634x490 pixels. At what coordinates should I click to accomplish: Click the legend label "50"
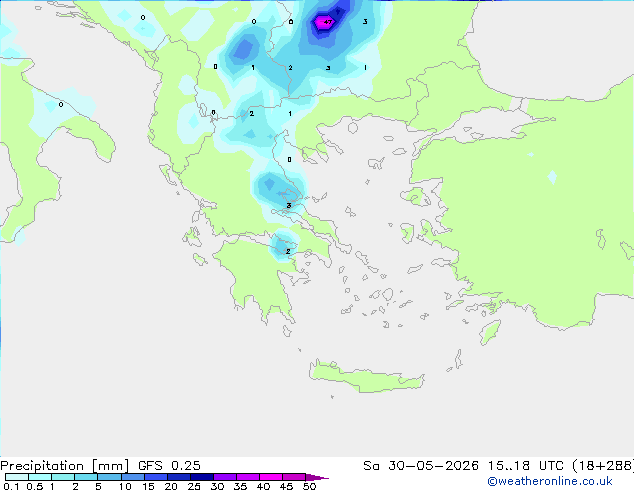[x=309, y=486]
